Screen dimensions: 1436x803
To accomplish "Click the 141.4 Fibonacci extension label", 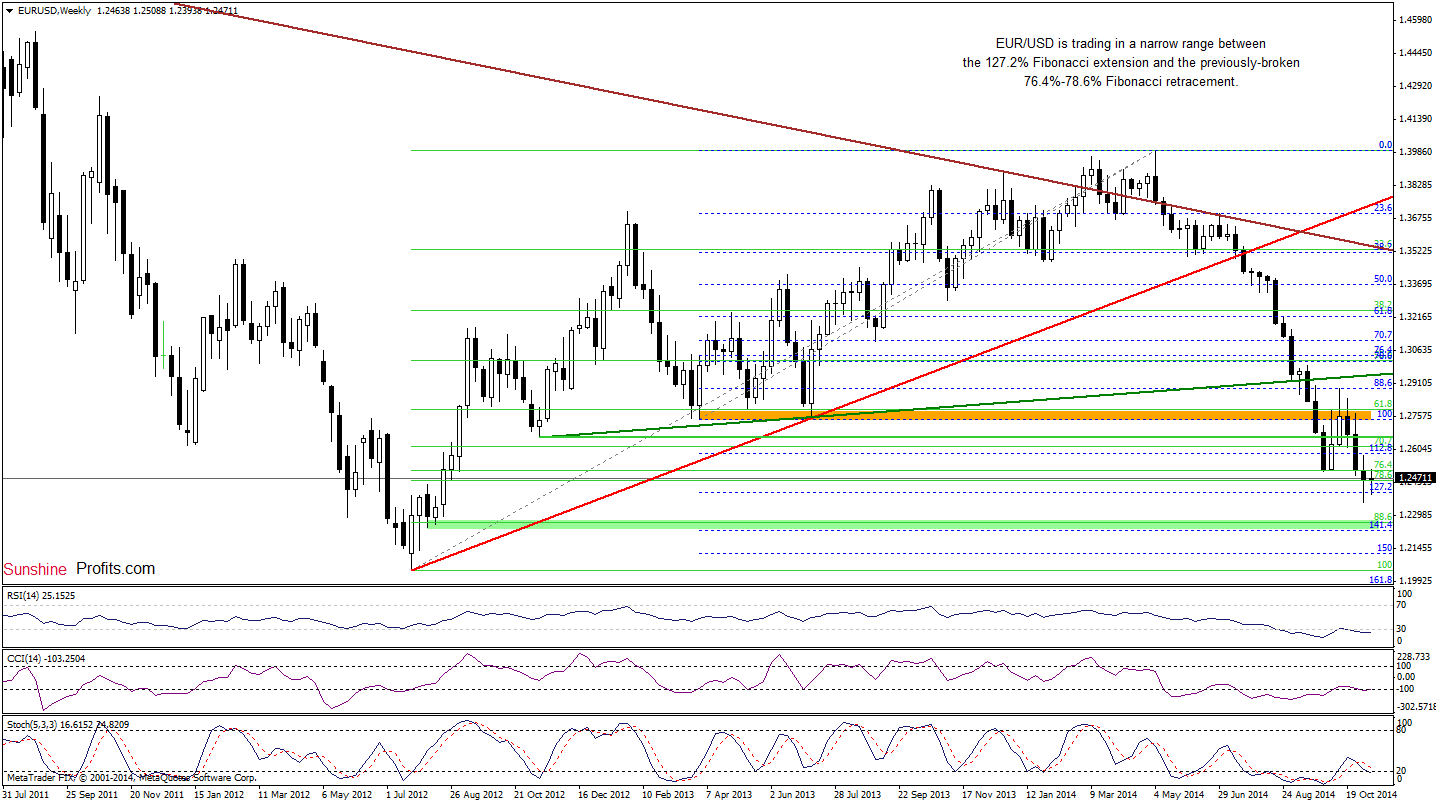I will 1381,525.
